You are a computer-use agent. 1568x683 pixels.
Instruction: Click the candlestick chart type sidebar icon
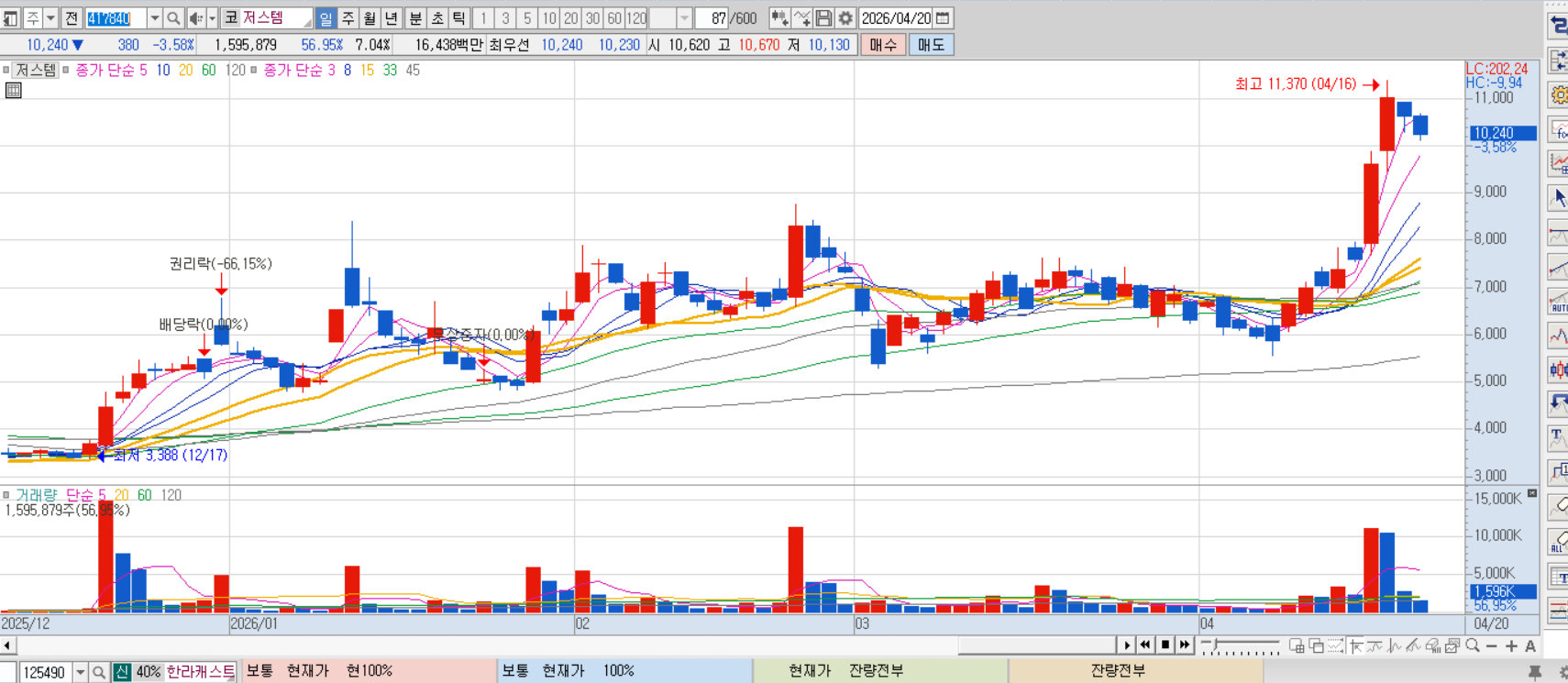[x=1558, y=369]
